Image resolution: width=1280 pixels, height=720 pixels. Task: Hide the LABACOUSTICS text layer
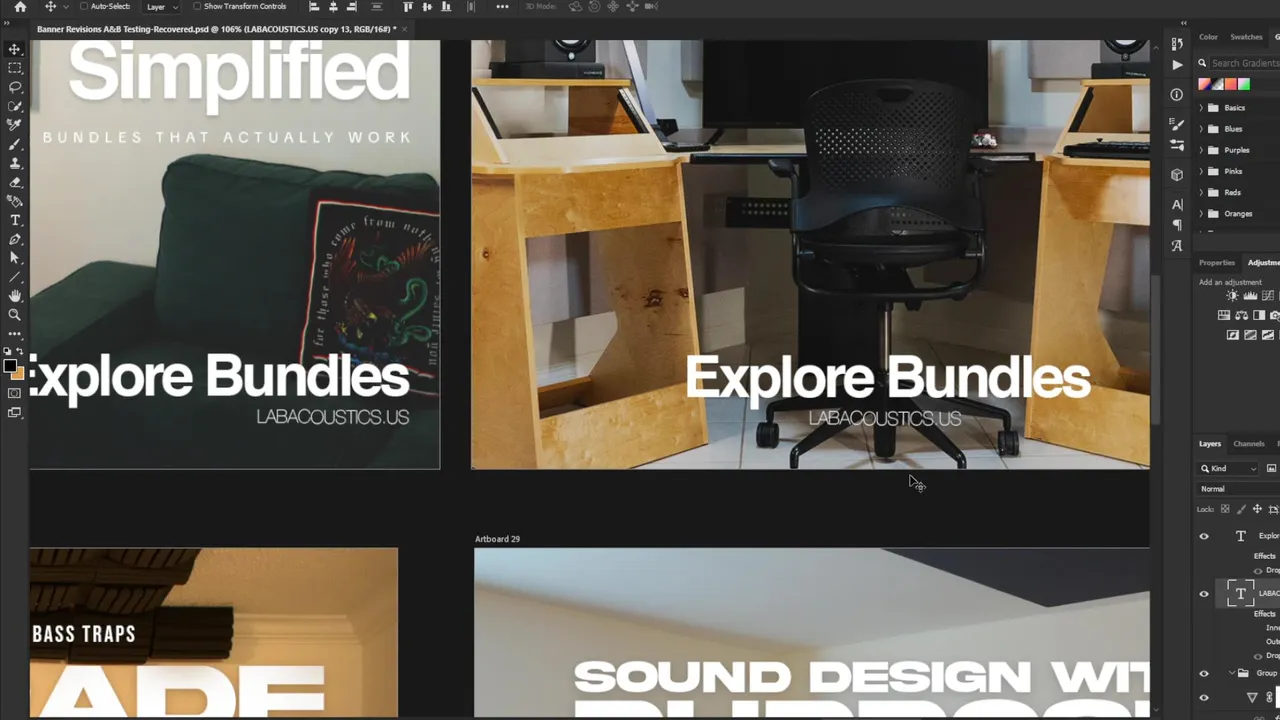(1204, 594)
